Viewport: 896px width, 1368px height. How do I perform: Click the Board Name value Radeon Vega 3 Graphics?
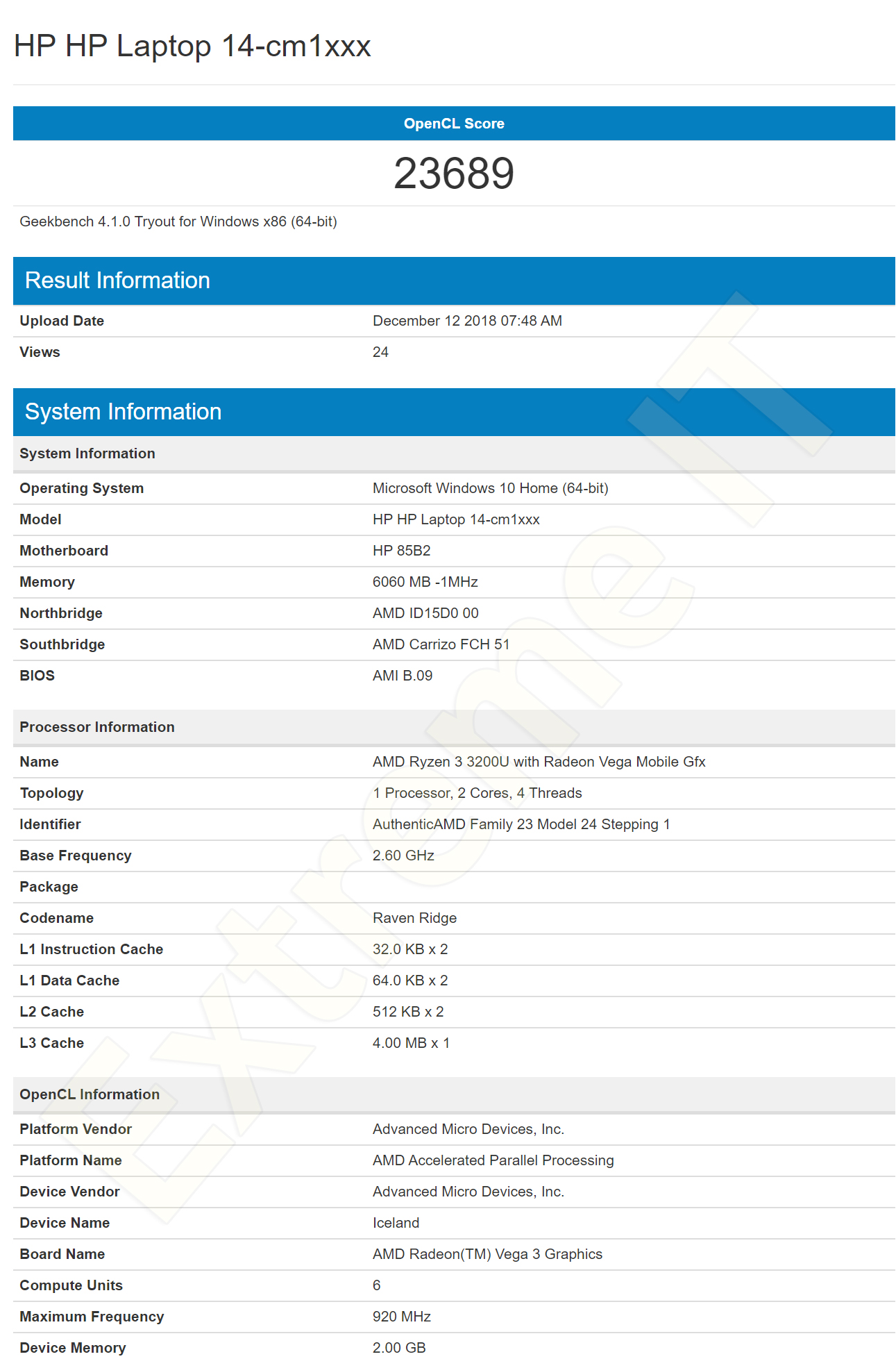coord(487,1254)
